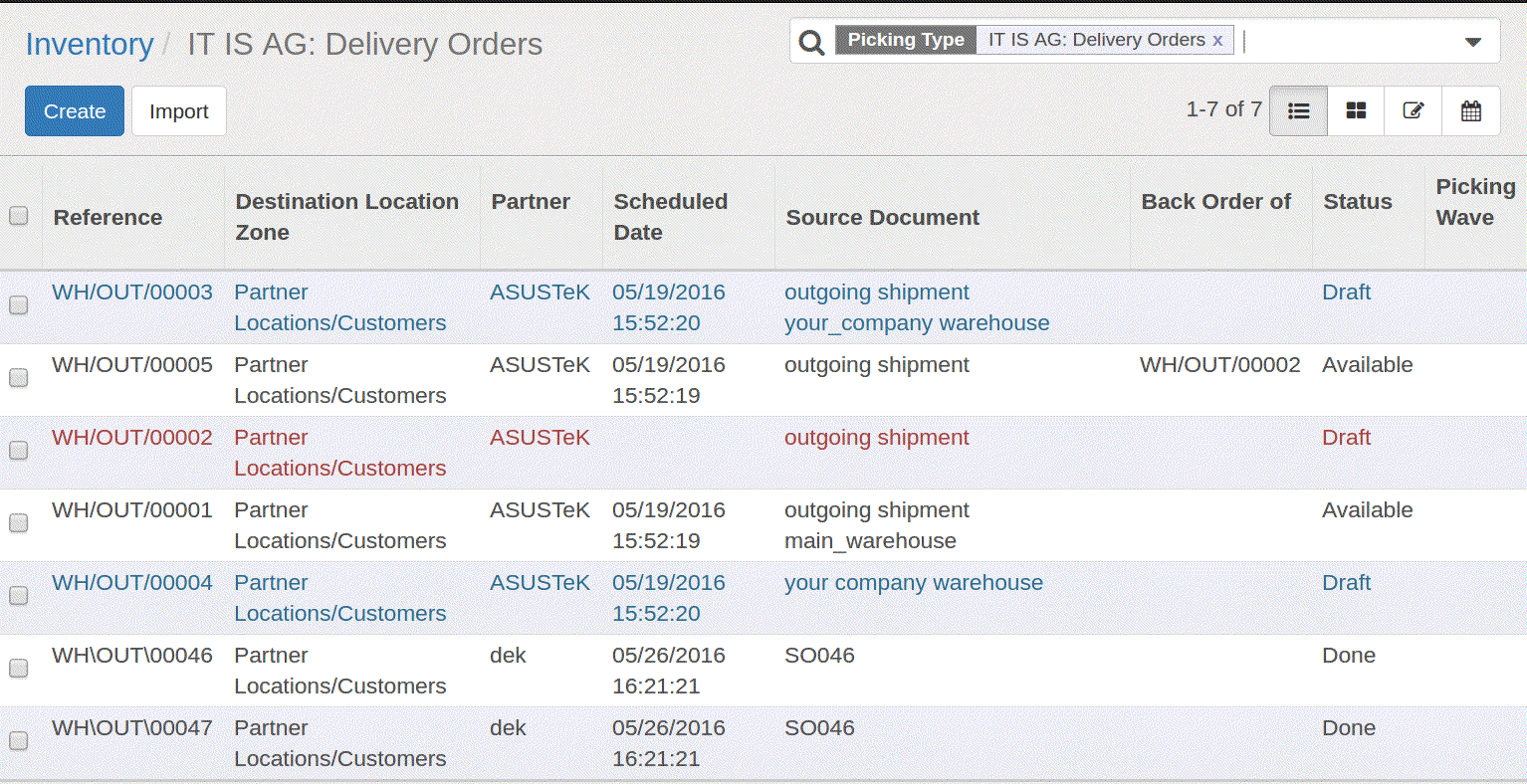This screenshot has height=784, width=1527.
Task: Check the box for WH\OUT\00047
Action: coord(18,741)
